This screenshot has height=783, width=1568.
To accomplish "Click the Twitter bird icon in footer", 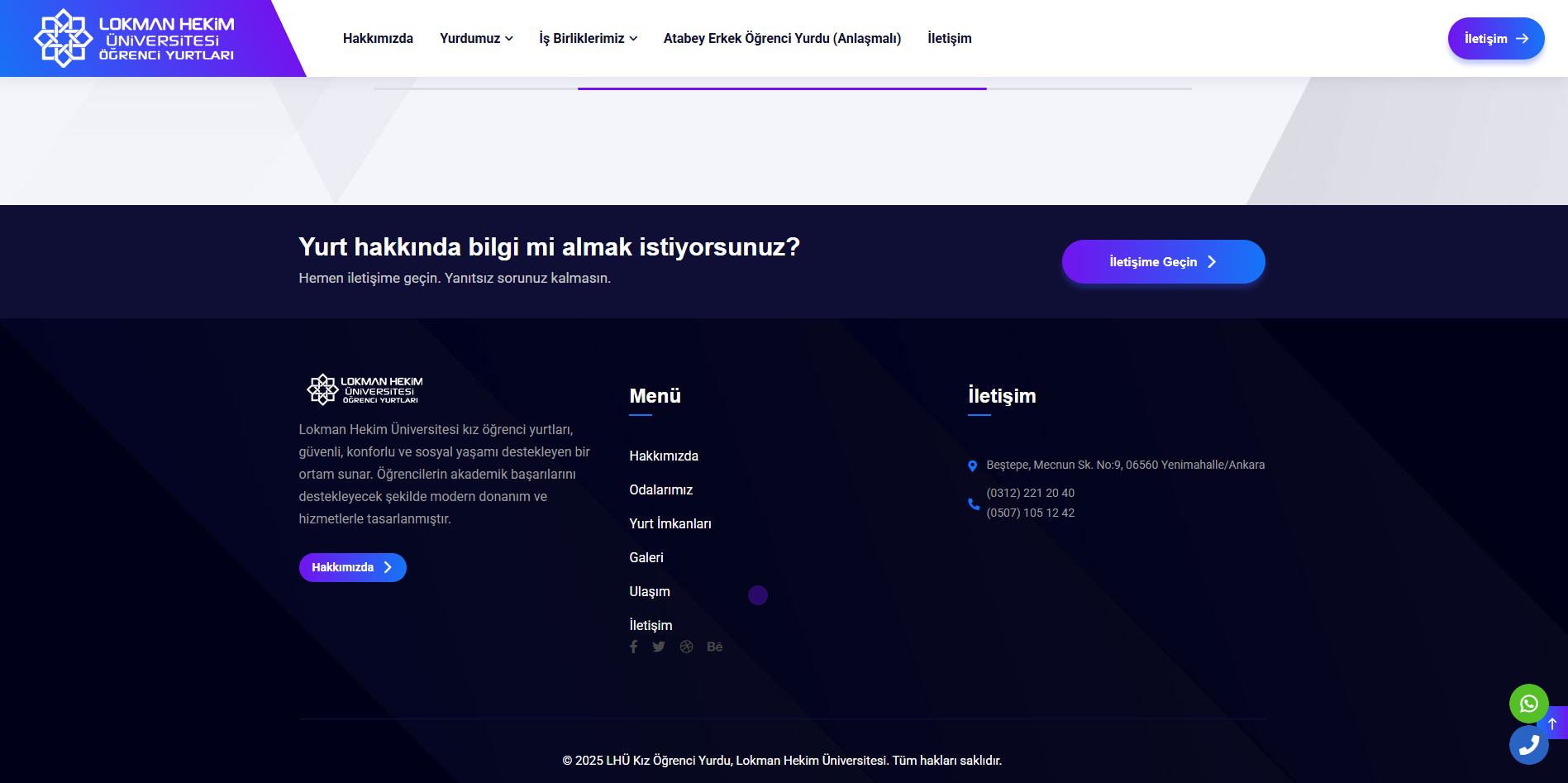I will tap(658, 647).
